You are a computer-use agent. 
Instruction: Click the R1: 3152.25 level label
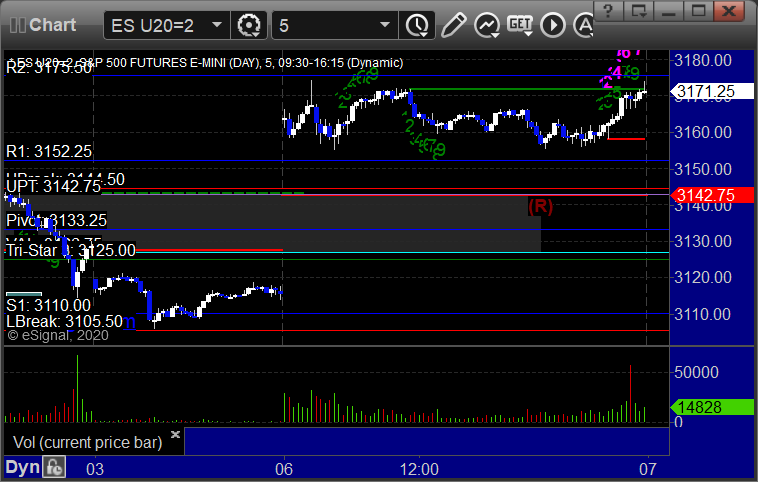(49, 151)
